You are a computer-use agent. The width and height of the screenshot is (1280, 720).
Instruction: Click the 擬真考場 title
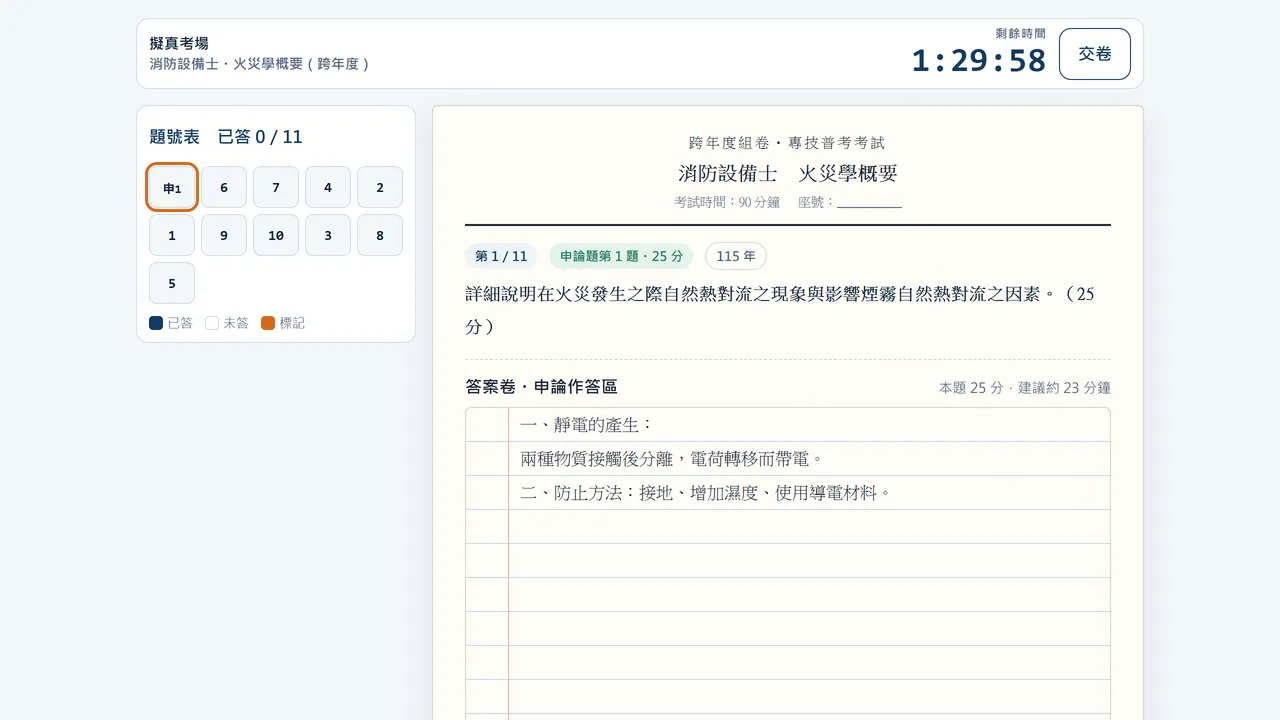[179, 43]
